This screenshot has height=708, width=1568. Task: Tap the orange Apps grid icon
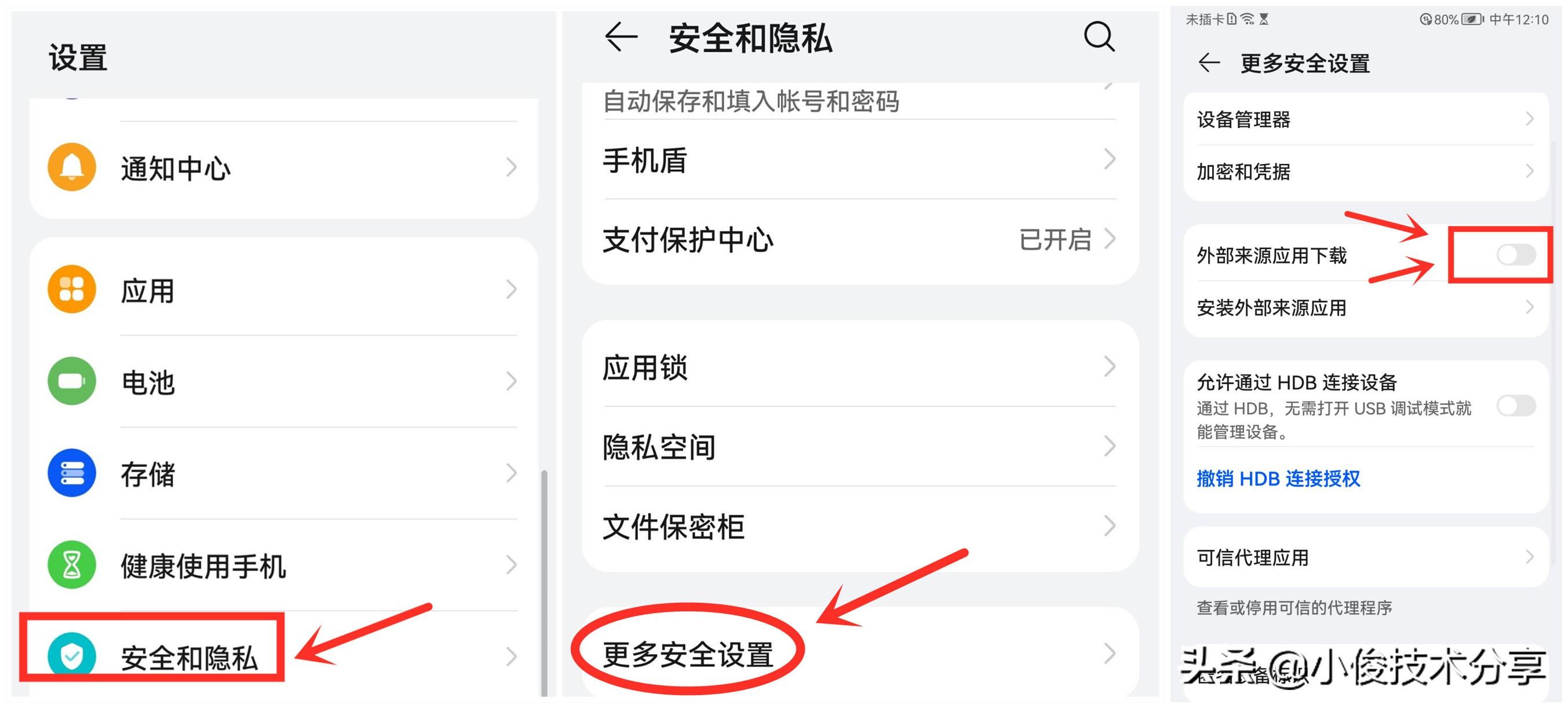coord(72,289)
